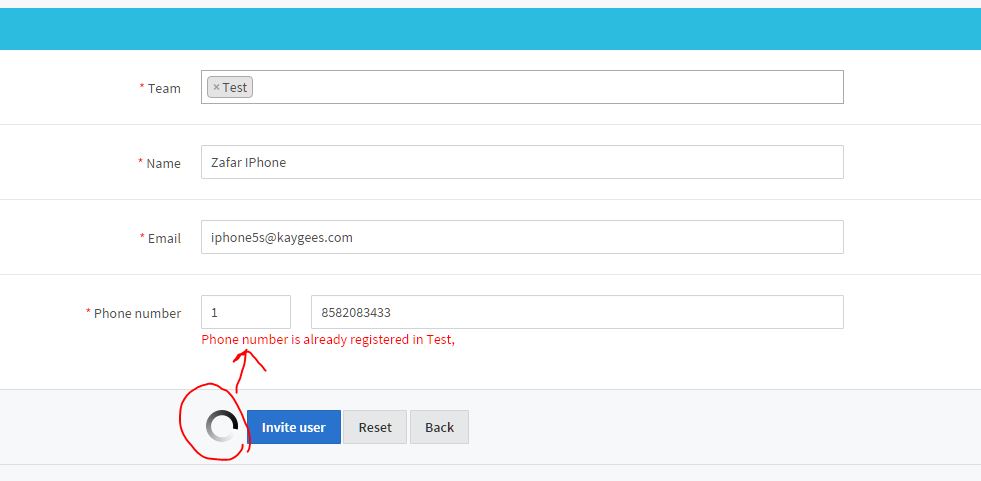
Task: Click inside the Team selection box
Action: tap(522, 87)
